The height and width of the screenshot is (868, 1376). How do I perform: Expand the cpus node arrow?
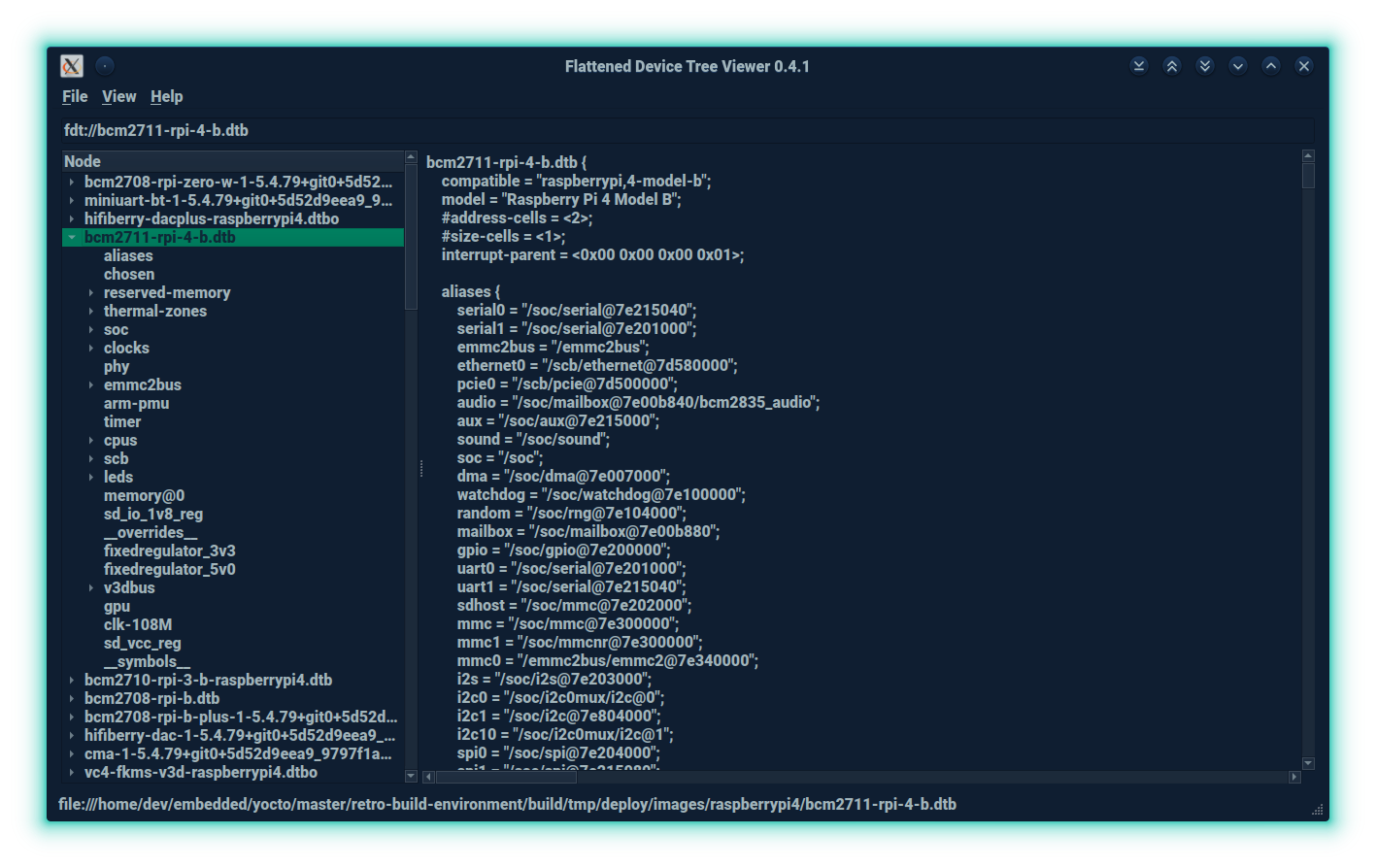(91, 440)
